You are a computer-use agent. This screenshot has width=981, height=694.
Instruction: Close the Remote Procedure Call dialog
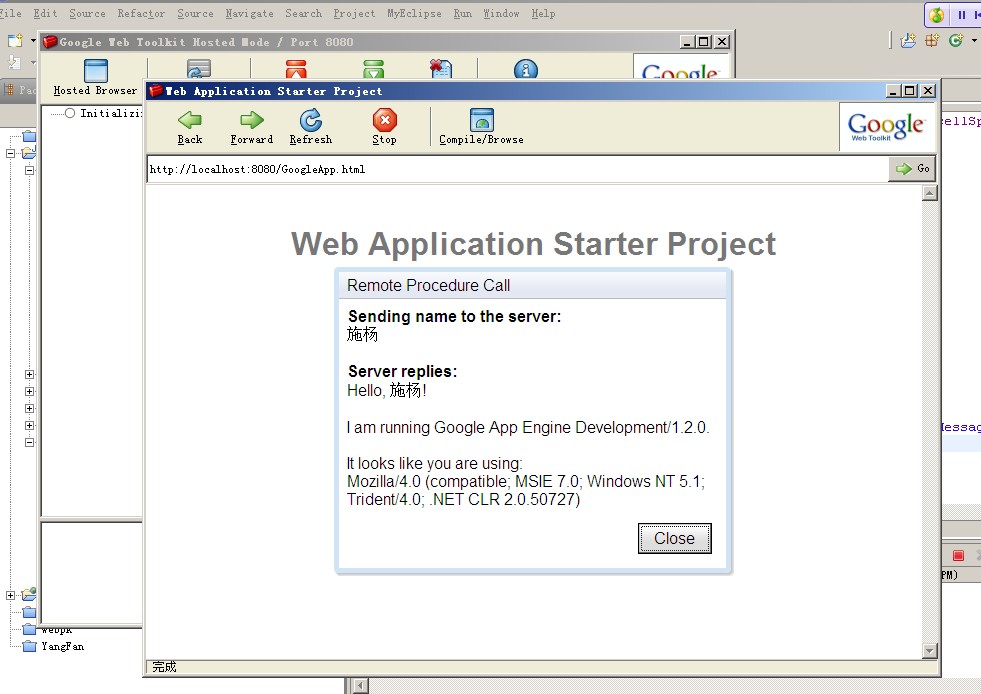point(674,538)
